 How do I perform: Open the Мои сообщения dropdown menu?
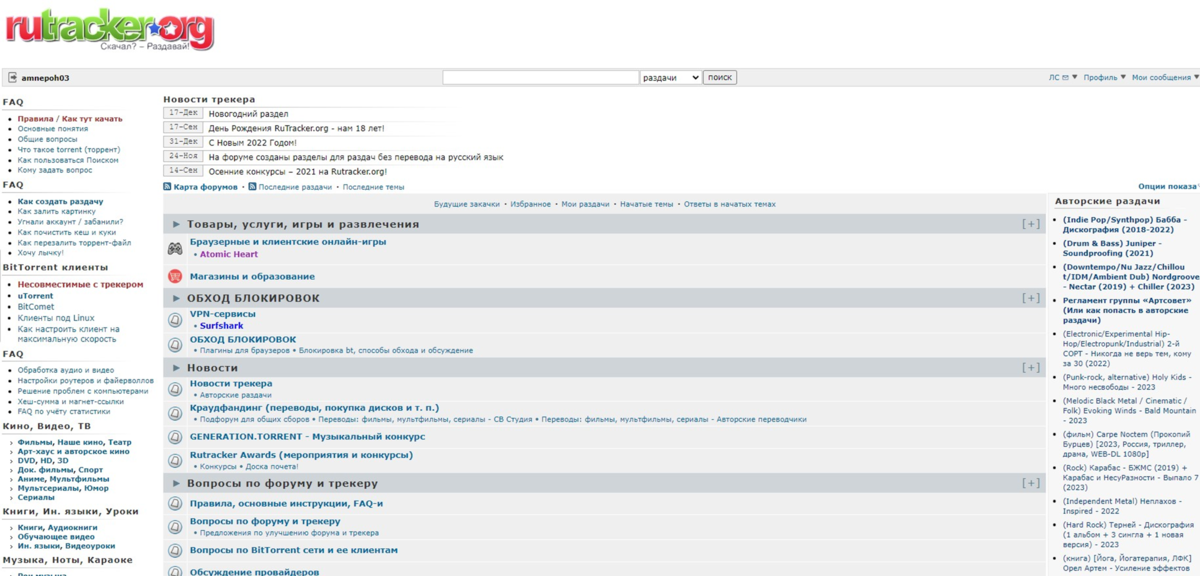coord(1164,77)
